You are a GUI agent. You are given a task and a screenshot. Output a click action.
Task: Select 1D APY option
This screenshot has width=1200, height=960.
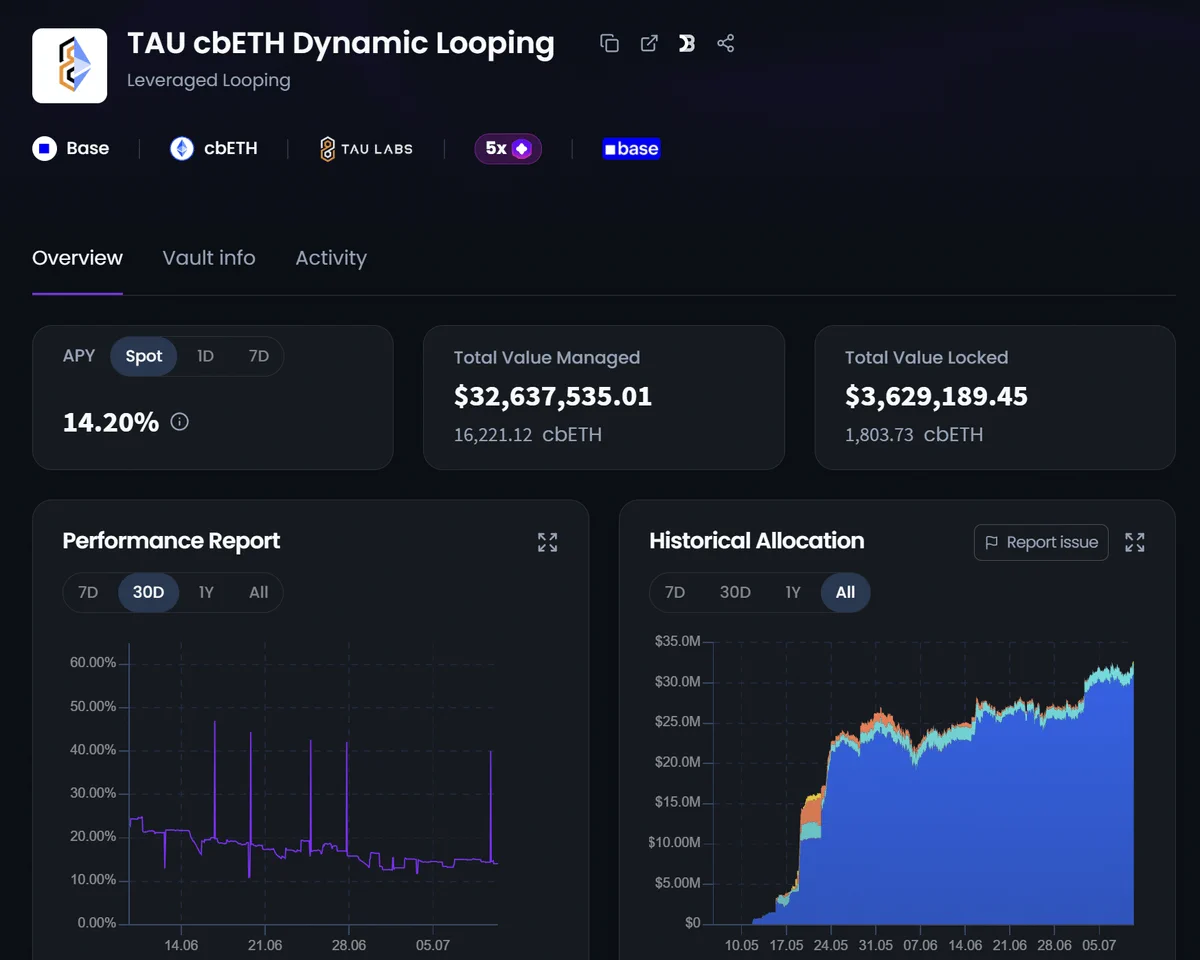(x=205, y=356)
